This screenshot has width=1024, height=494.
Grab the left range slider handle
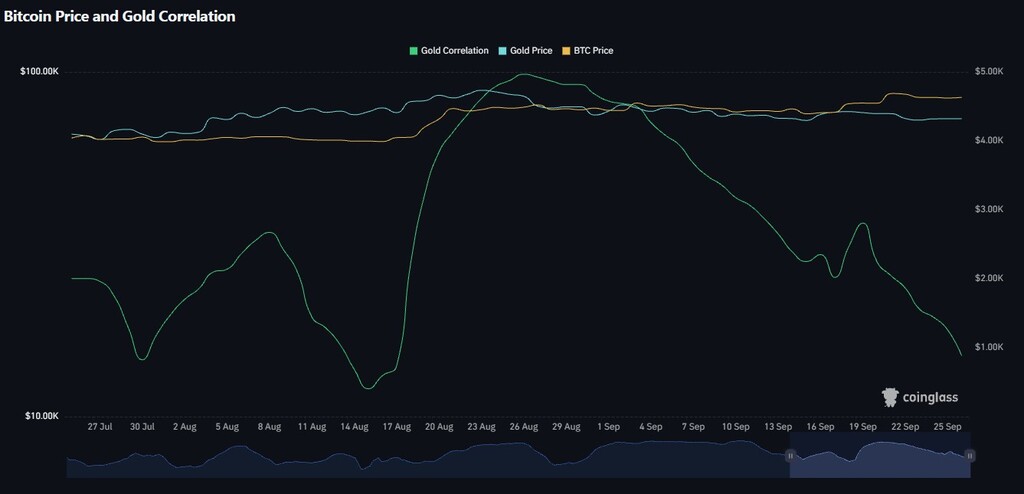(x=790, y=455)
